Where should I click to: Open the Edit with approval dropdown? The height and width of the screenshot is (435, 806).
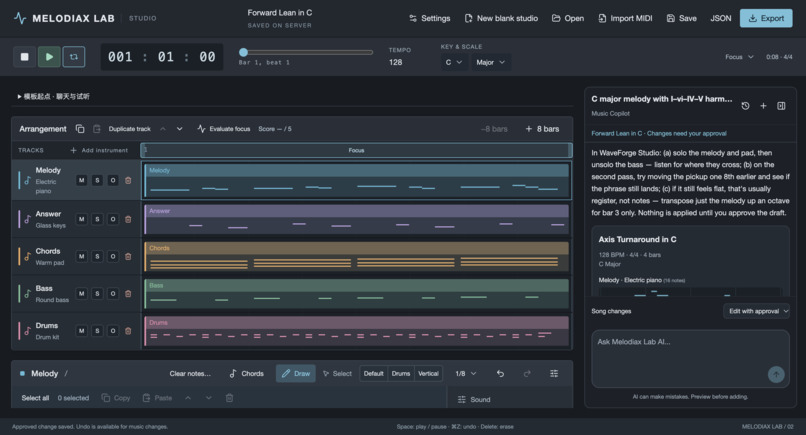pos(757,311)
